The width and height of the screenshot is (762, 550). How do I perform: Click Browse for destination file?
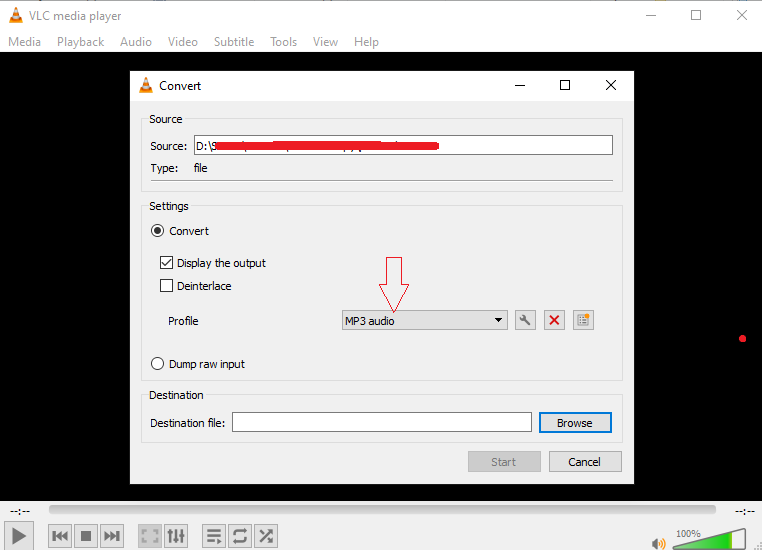tap(575, 423)
